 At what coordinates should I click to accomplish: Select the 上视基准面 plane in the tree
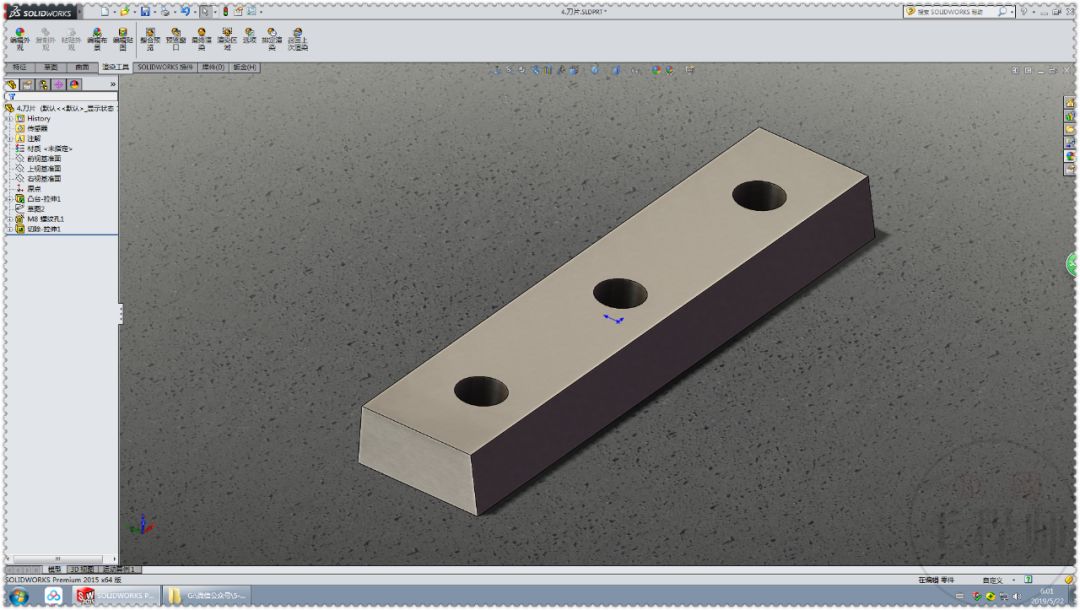pyautogui.click(x=45, y=168)
